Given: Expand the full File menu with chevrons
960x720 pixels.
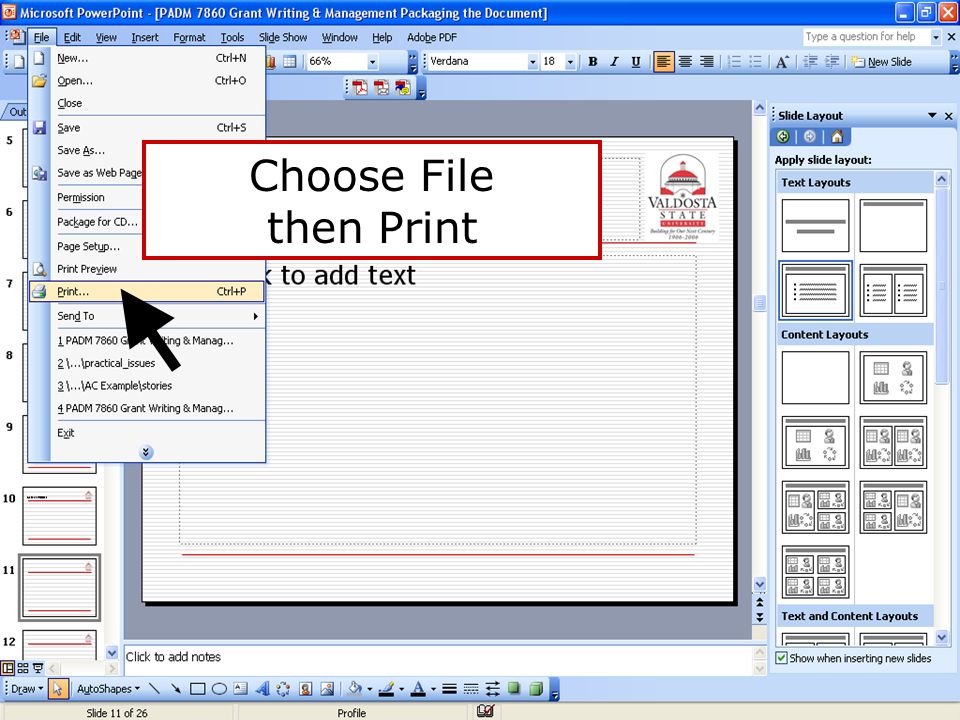Looking at the screenshot, I should (x=146, y=452).
